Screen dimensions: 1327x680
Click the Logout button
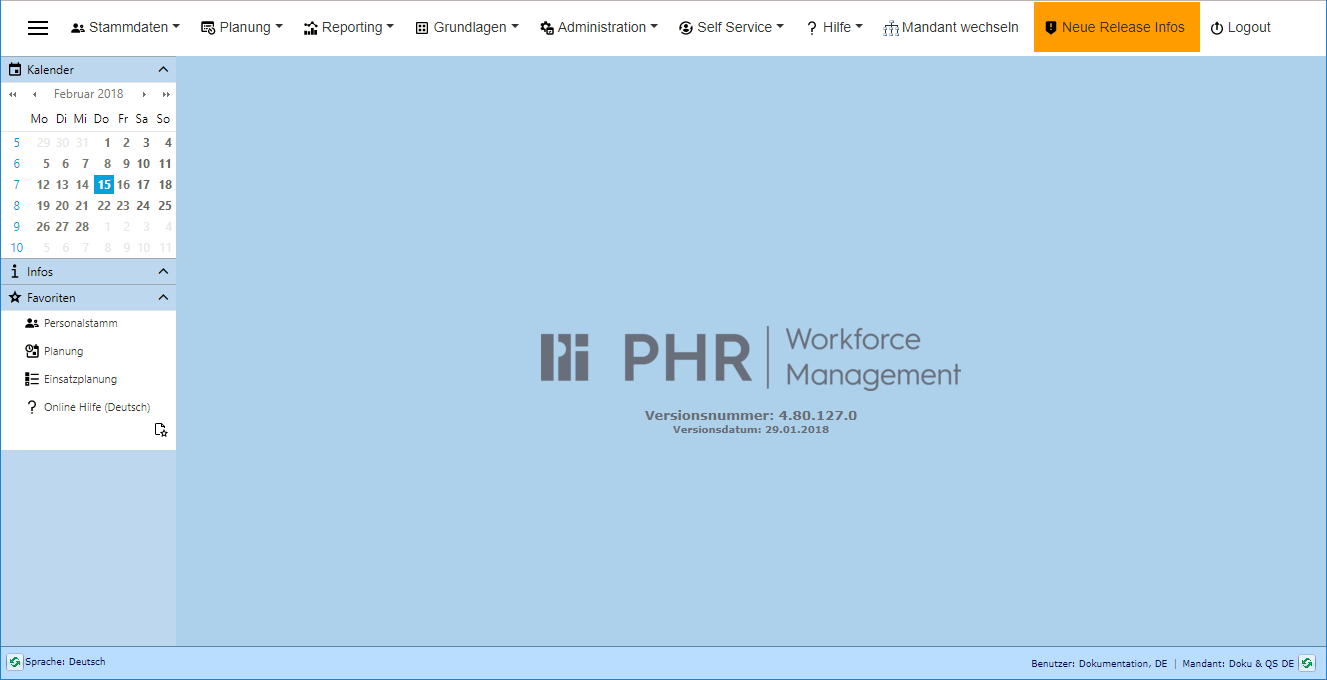pos(1240,28)
